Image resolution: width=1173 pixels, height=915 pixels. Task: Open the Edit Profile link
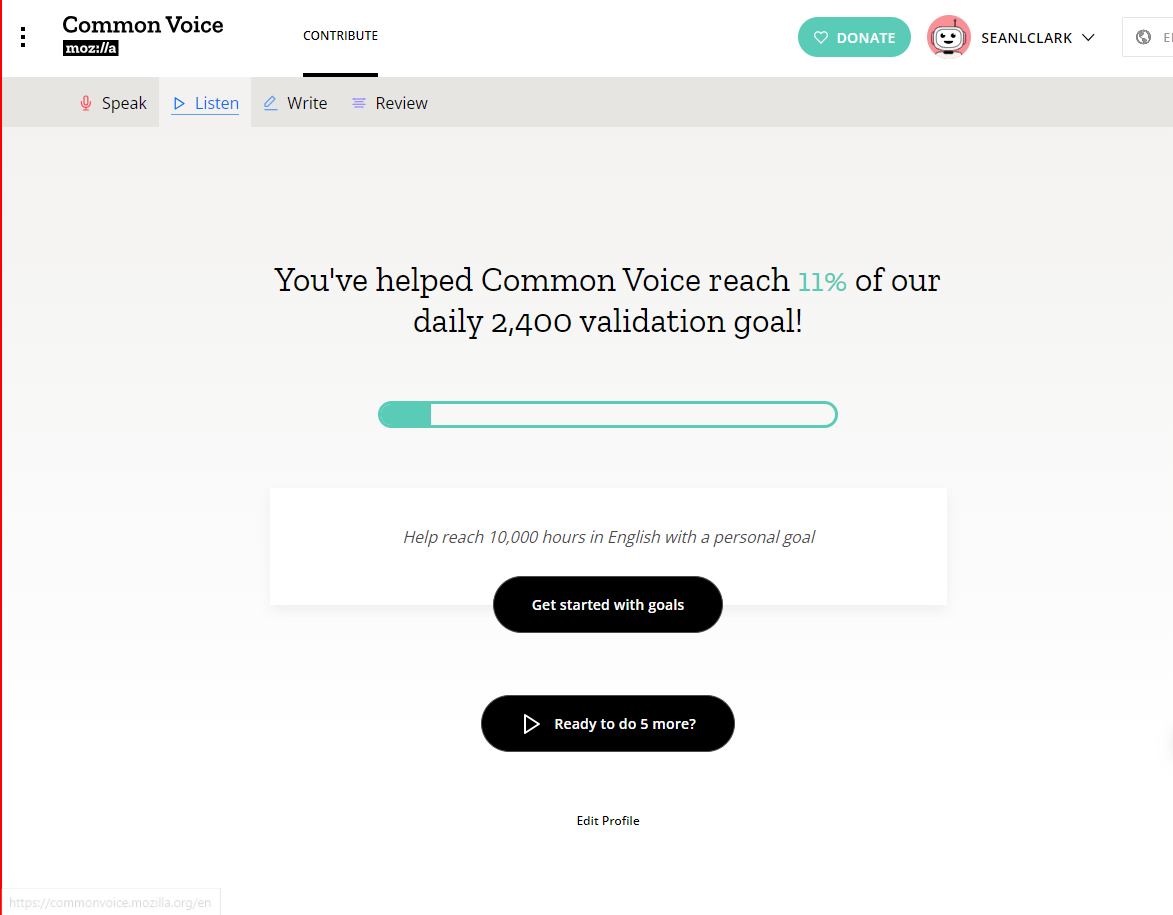pos(607,821)
